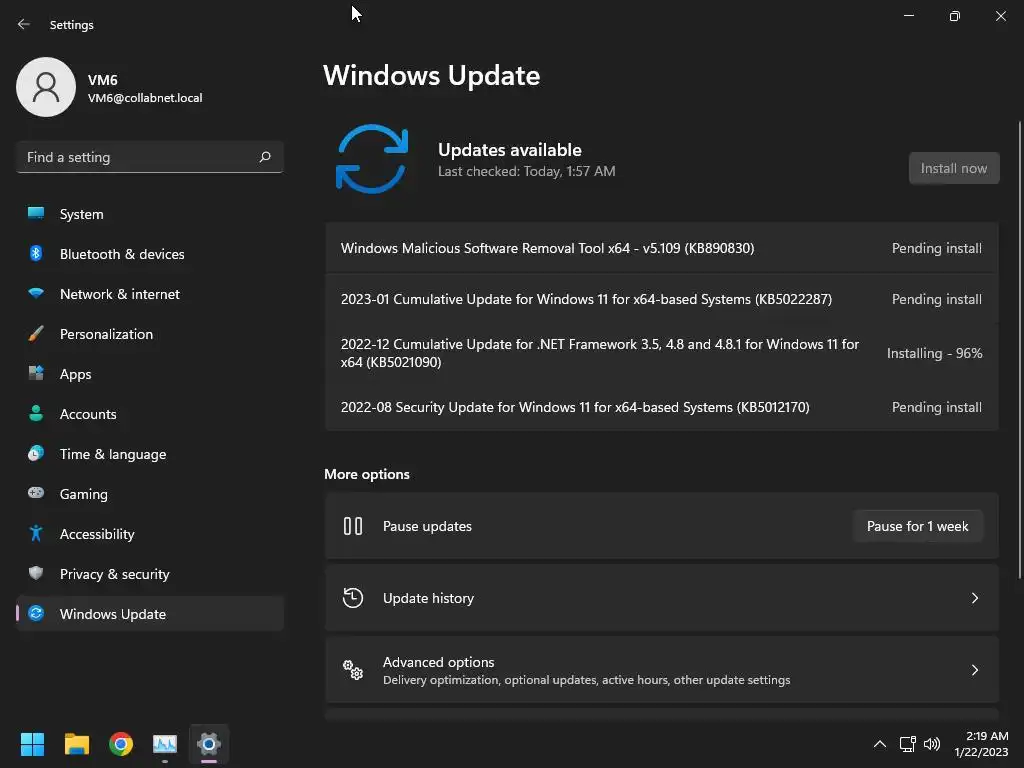Click the Windows Update sidebar label
The width and height of the screenshot is (1024, 768).
tap(113, 614)
